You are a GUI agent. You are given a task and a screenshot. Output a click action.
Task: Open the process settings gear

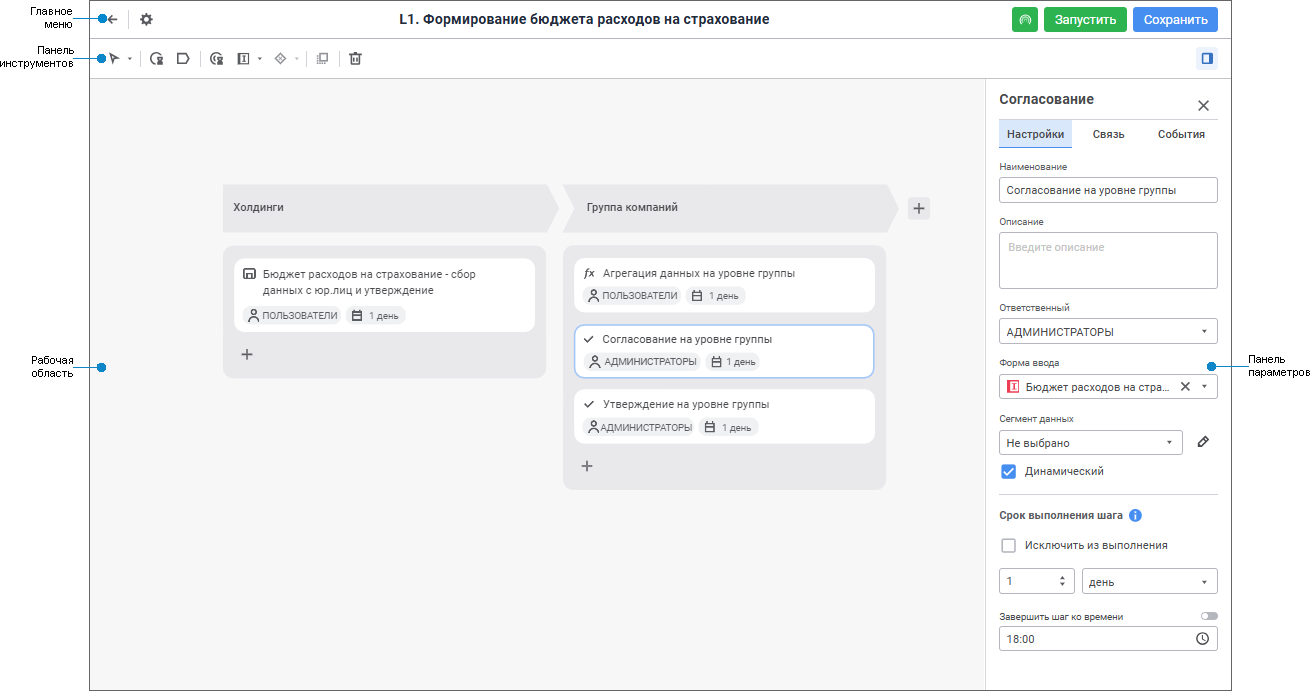[146, 18]
